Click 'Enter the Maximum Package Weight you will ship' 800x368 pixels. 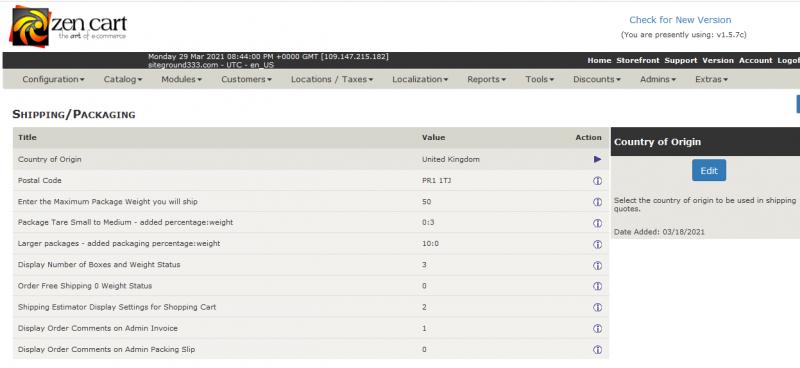tap(108, 202)
